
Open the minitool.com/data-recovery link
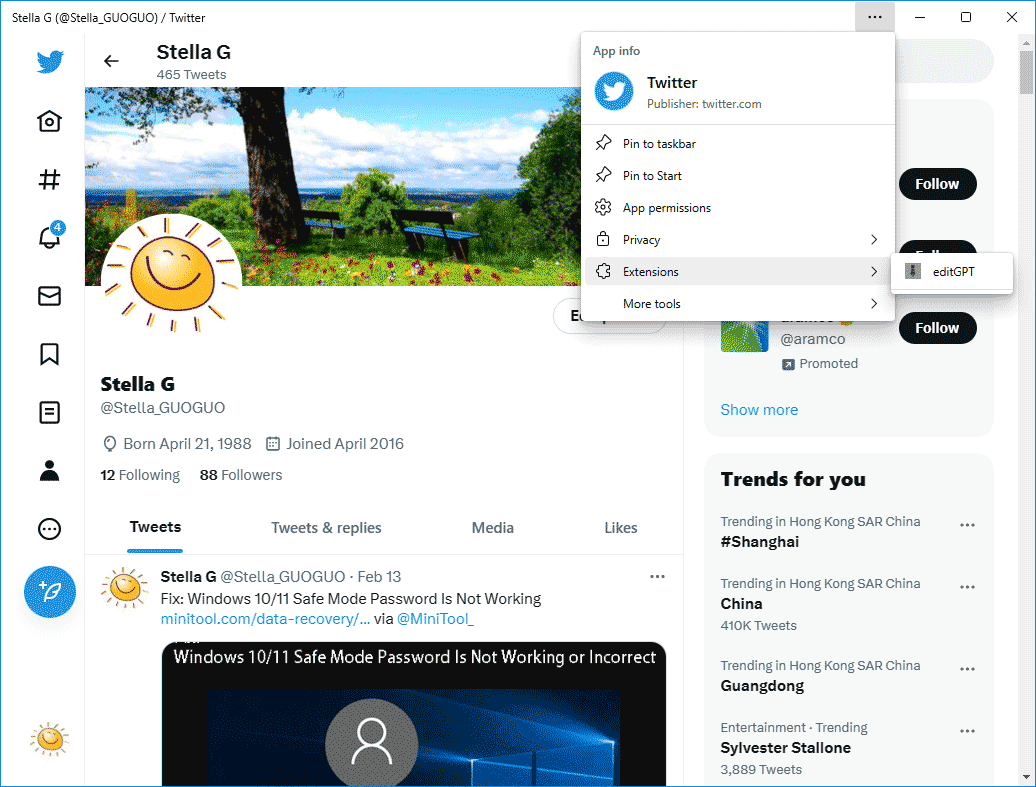point(265,619)
